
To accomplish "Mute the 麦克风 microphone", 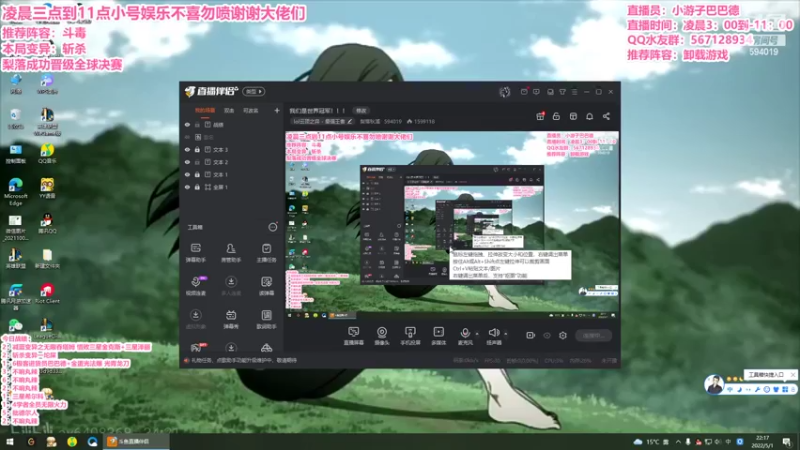I will coord(465,336).
